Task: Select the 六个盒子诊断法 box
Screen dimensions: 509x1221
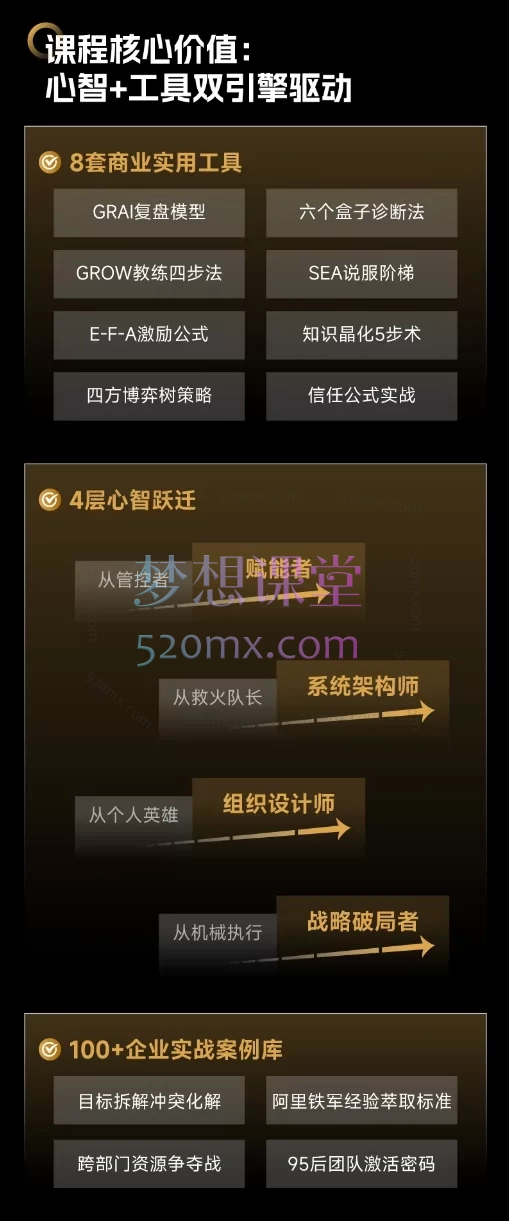Action: 361,212
